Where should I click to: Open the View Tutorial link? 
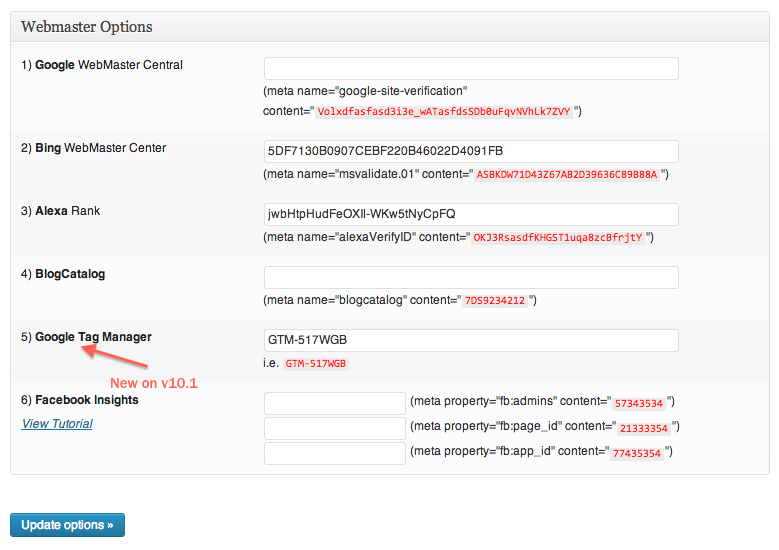click(x=57, y=424)
